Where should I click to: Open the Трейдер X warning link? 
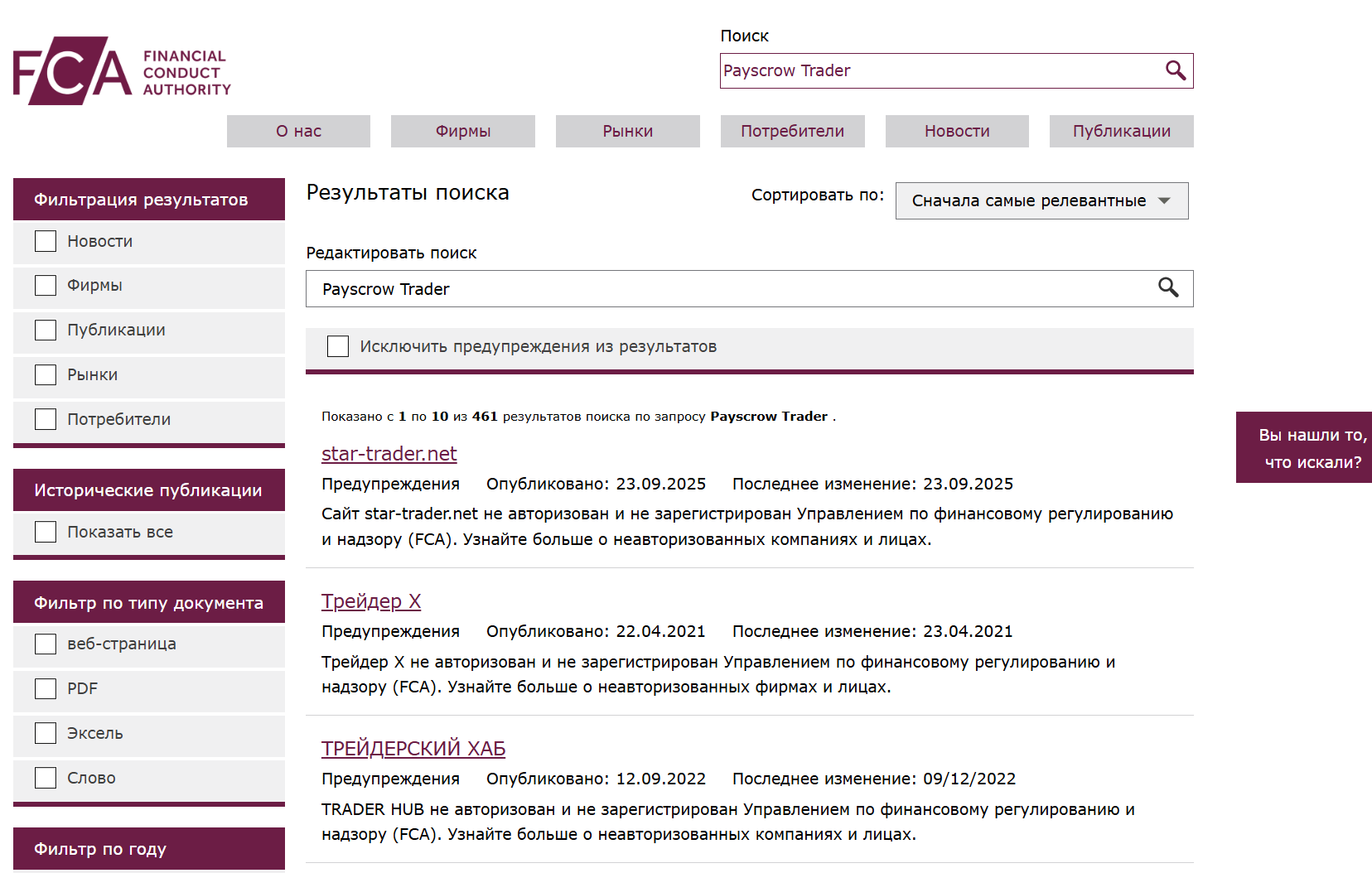point(371,601)
